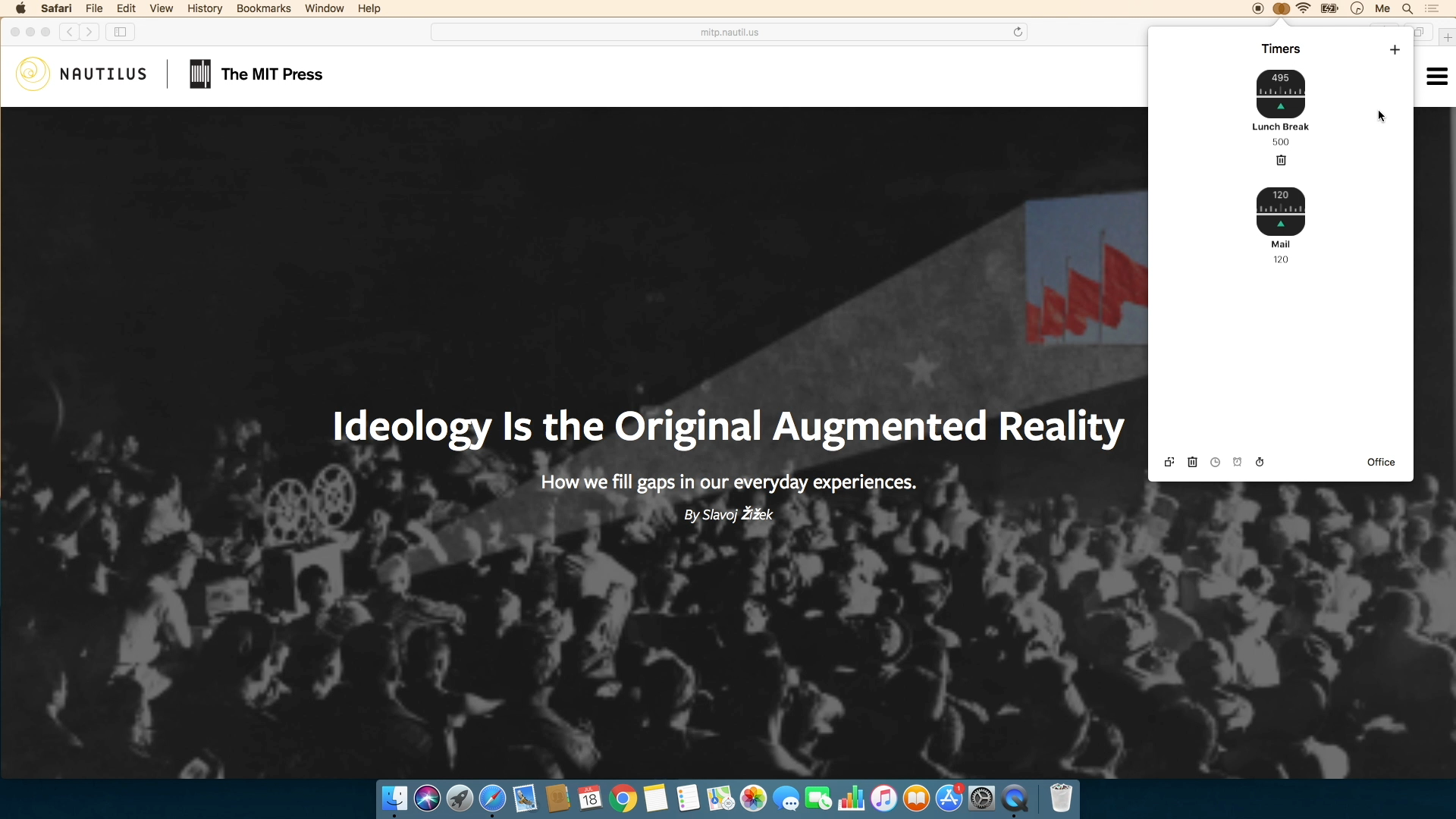Open iTunes from the Dock
Image resolution: width=1456 pixels, height=819 pixels.
coord(883,798)
